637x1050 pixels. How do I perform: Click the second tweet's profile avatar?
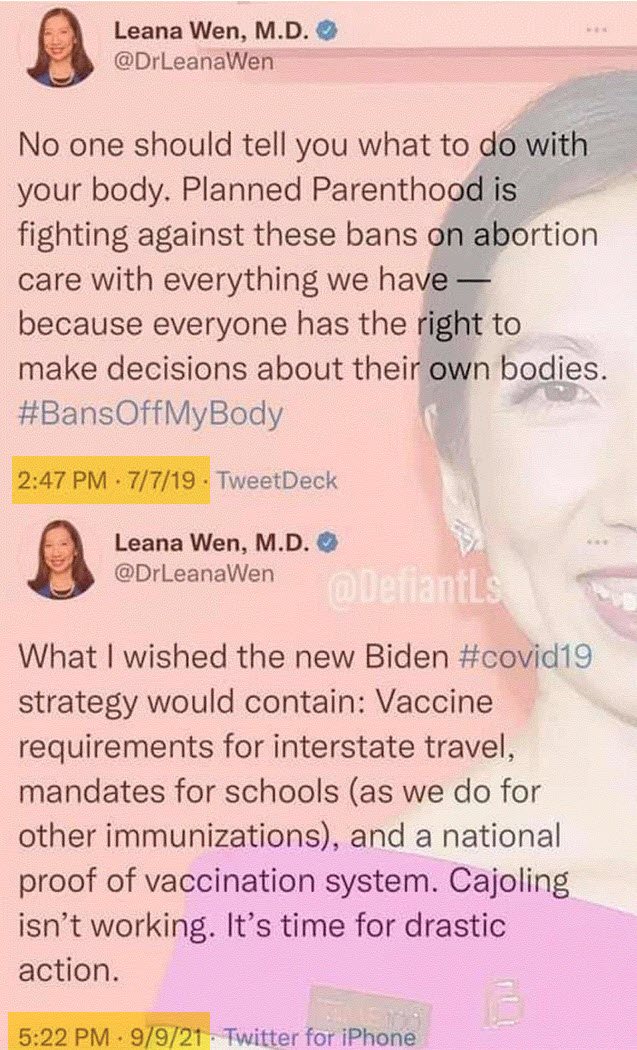(x=61, y=559)
